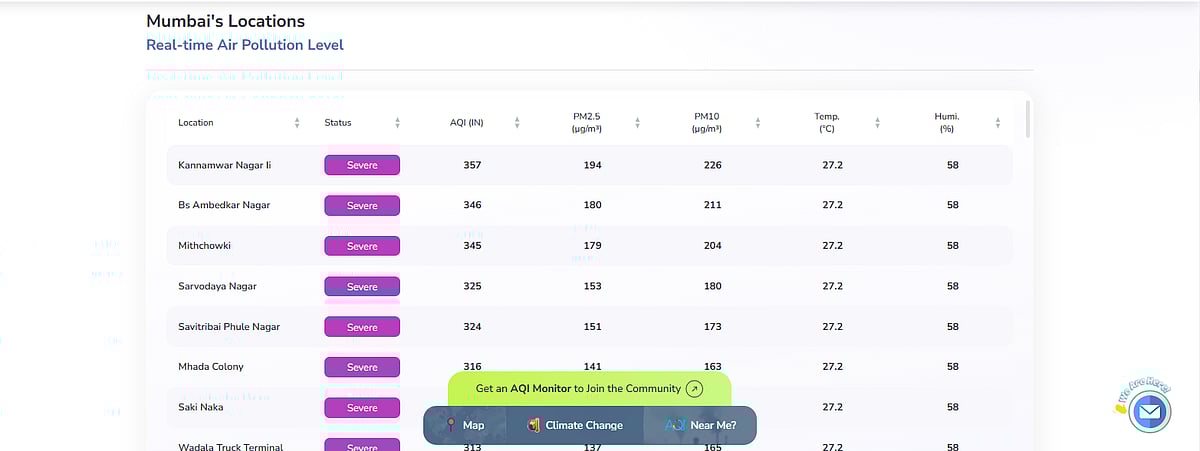The image size is (1200, 451).
Task: Sort by AQI (IN) column arrows
Action: (517, 123)
